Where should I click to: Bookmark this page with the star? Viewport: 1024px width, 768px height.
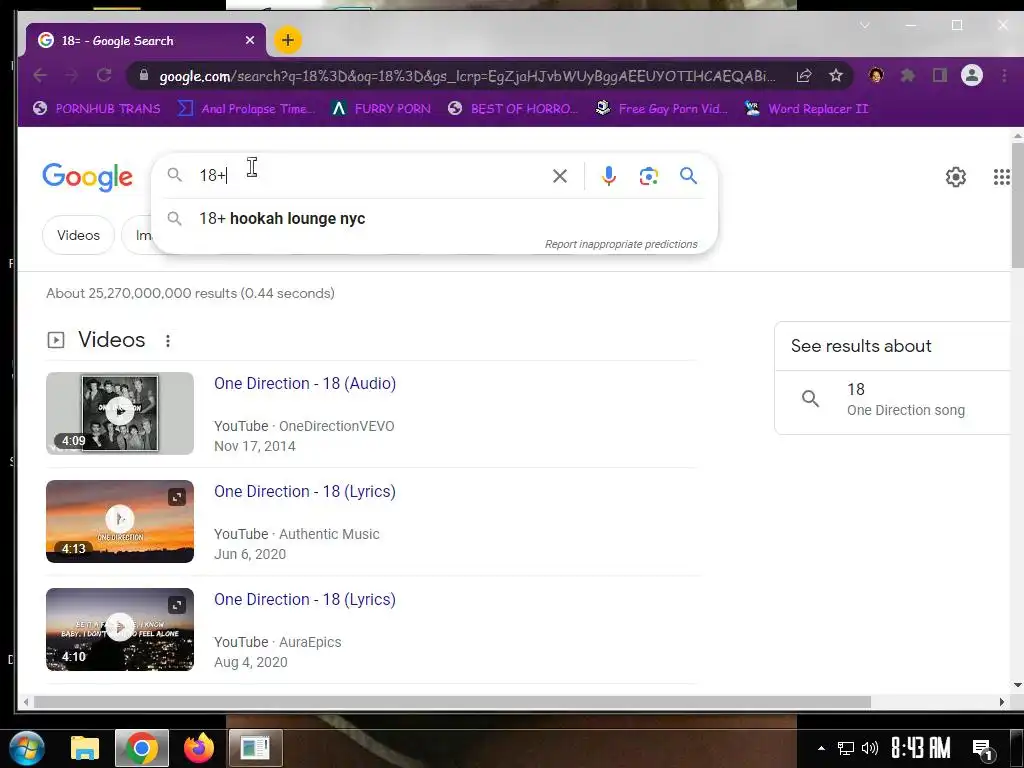click(x=836, y=76)
